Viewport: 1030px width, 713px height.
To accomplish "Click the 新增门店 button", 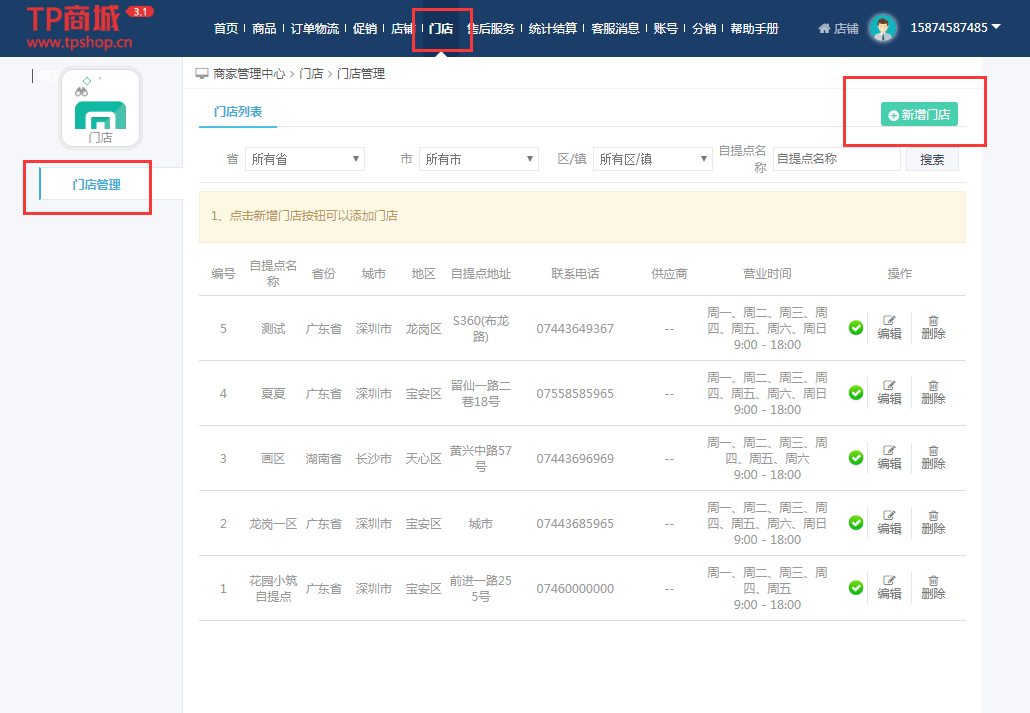I will click(x=919, y=115).
